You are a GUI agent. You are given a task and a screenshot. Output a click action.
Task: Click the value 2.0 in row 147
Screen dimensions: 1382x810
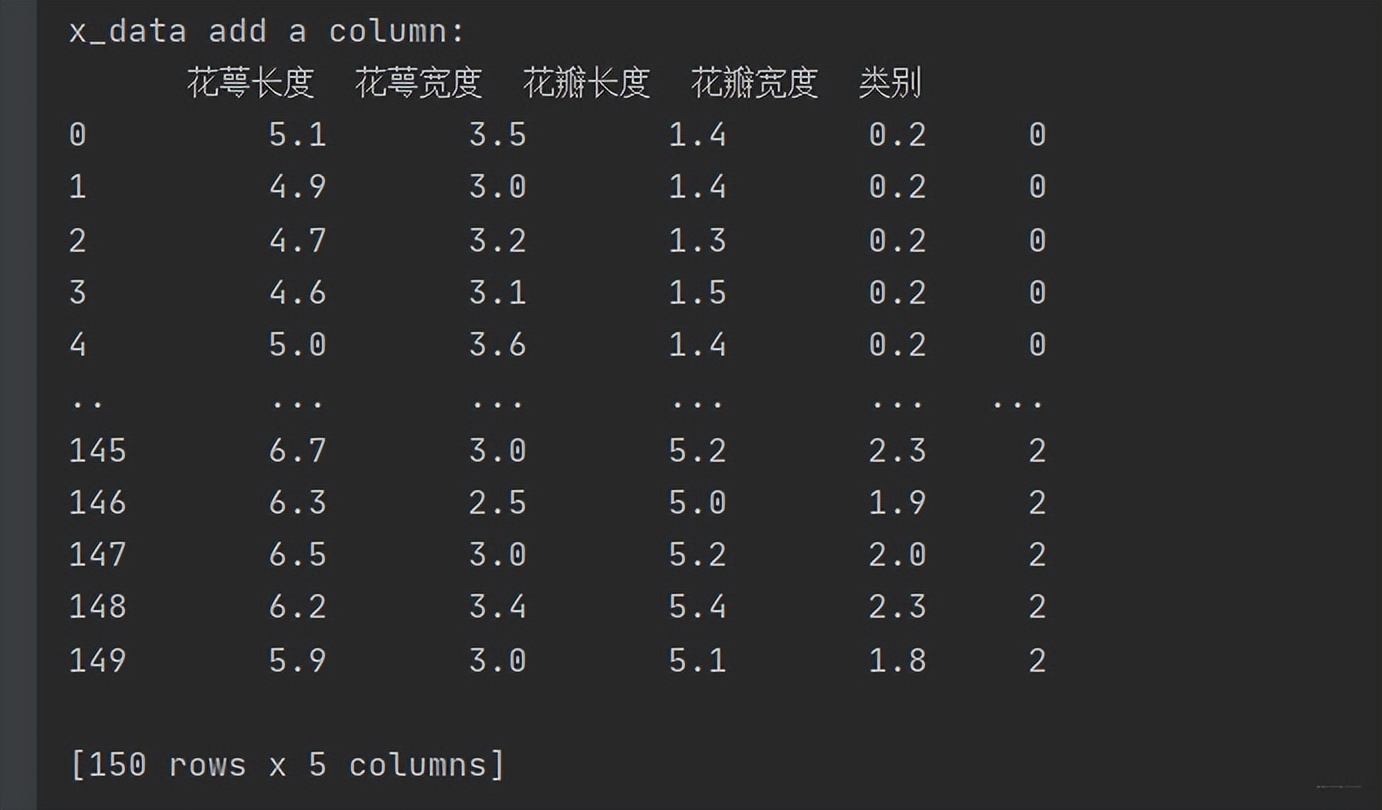(897, 555)
